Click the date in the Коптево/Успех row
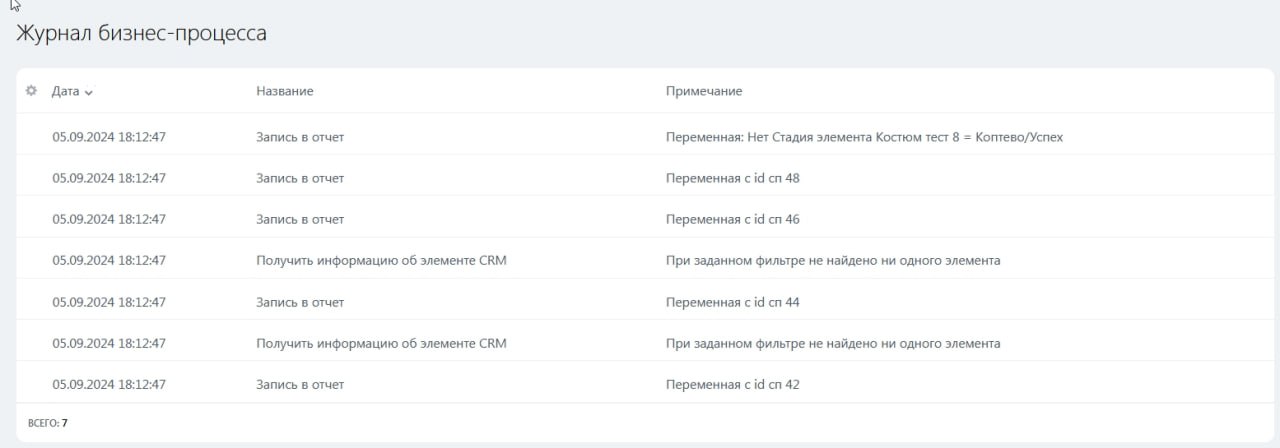 coord(109,137)
